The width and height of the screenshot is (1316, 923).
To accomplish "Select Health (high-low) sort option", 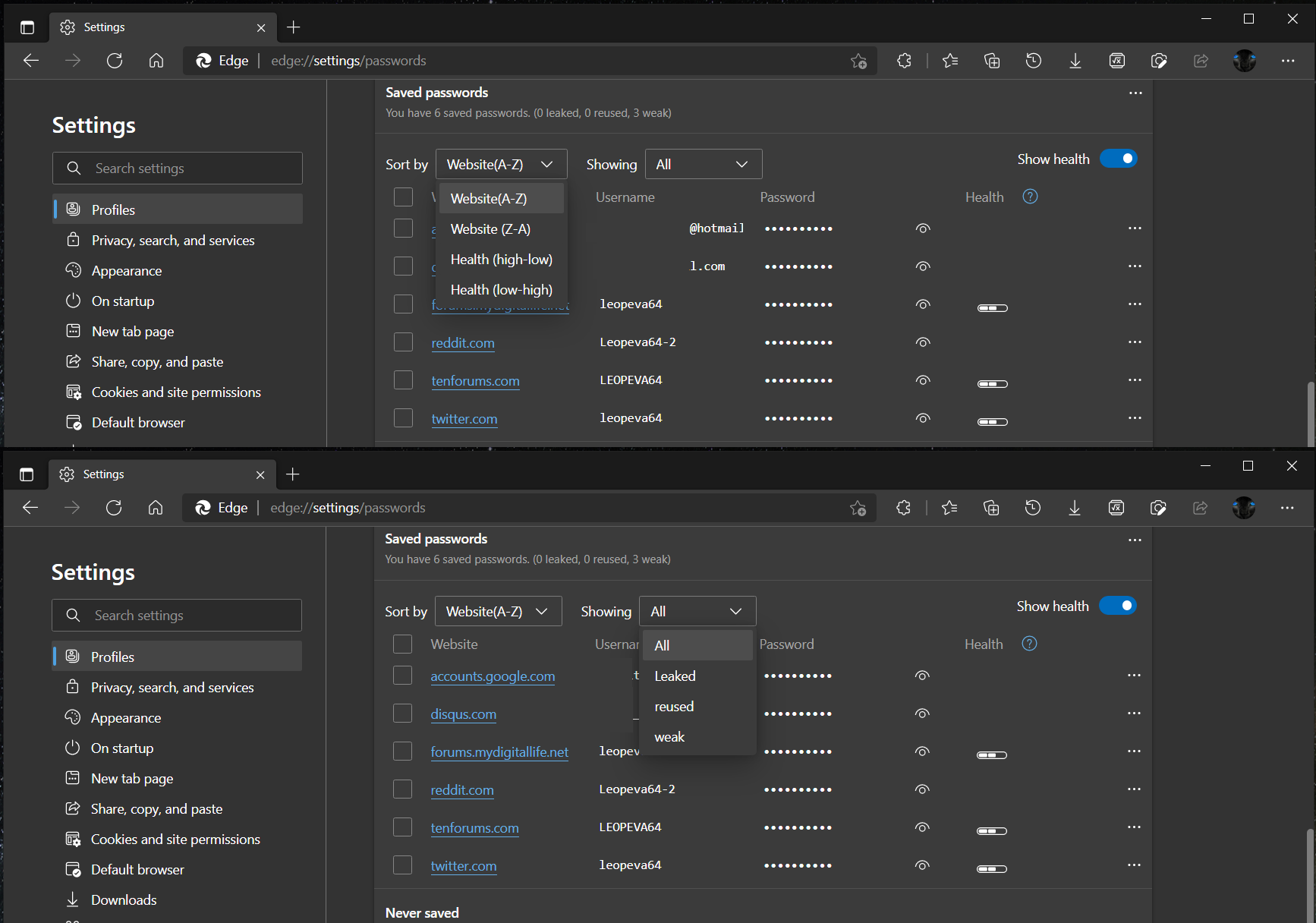I will pyautogui.click(x=501, y=260).
